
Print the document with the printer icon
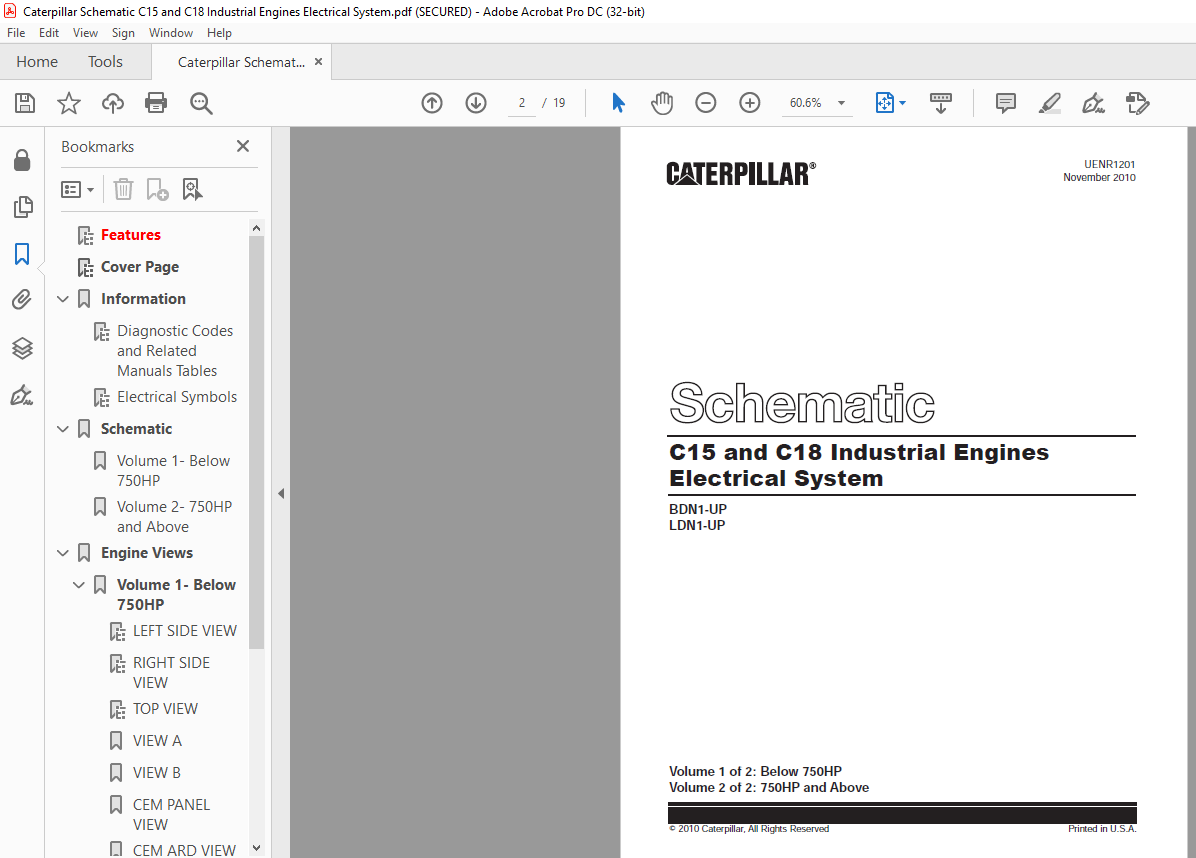tap(156, 103)
